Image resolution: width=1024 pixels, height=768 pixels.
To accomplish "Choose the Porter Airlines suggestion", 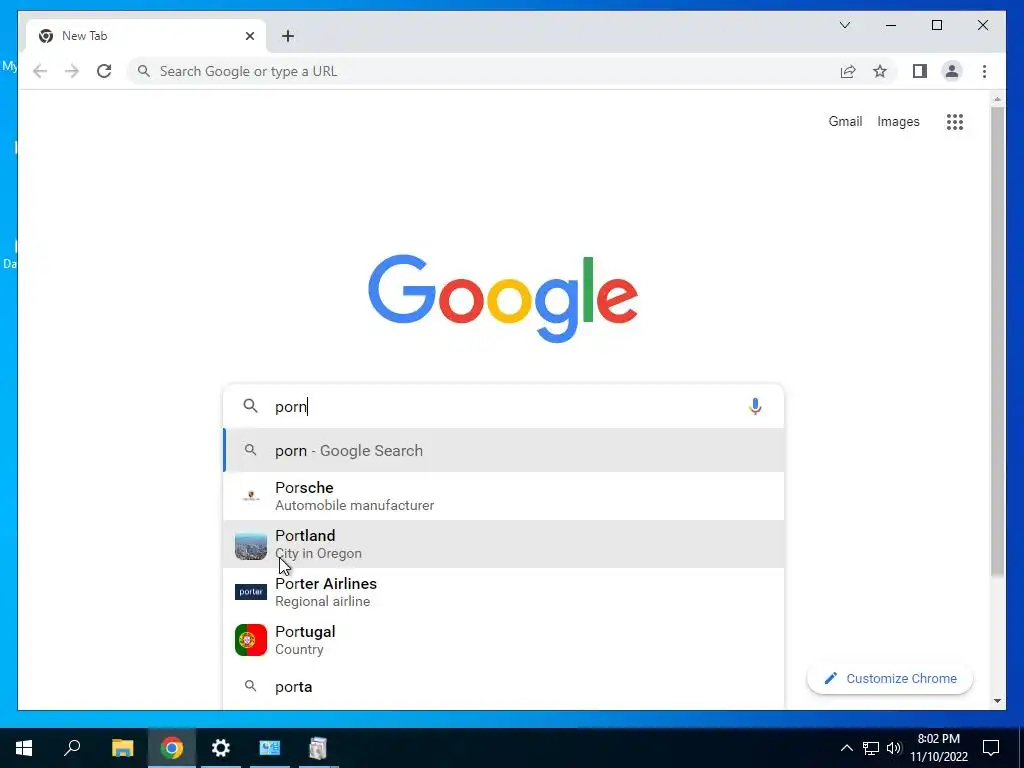I will tap(504, 592).
